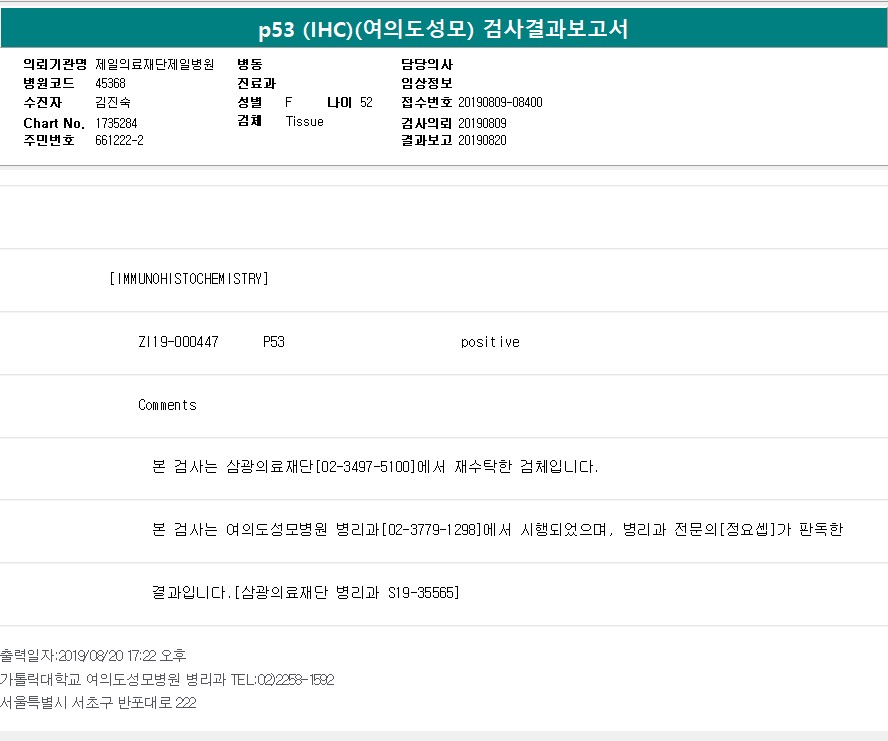Screen dimensions: 888x741
Task: Click the '진료과' label
Action: coord(257,83)
